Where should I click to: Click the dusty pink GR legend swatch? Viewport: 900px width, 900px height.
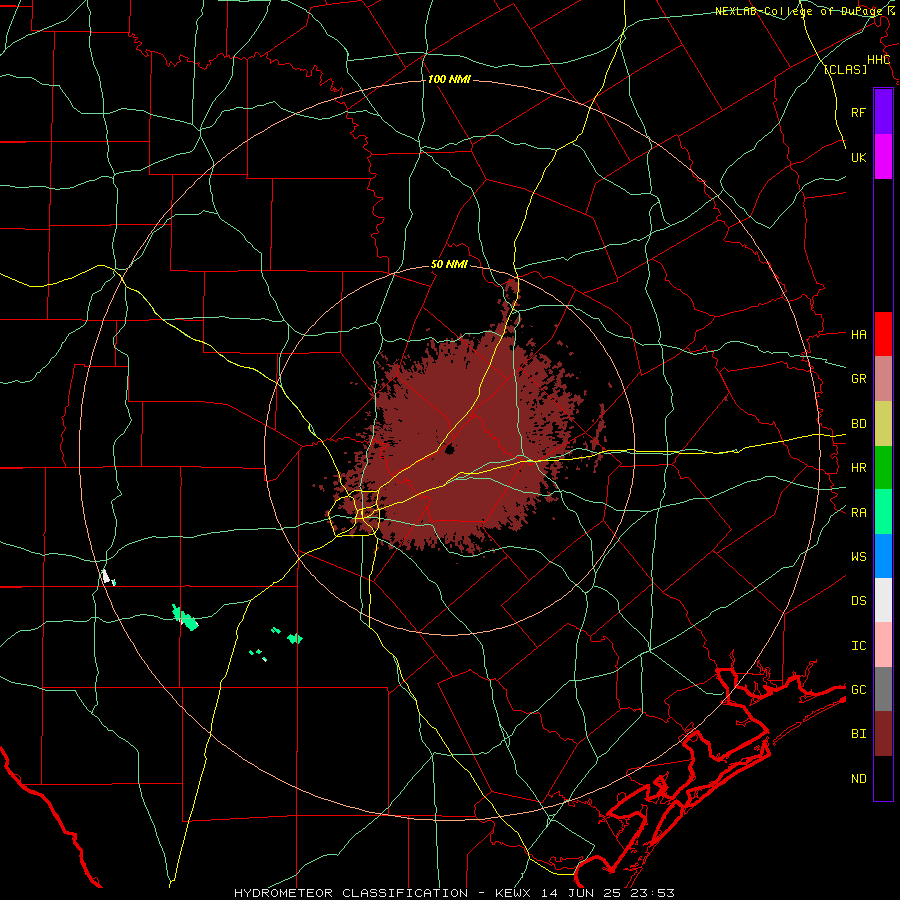click(883, 379)
